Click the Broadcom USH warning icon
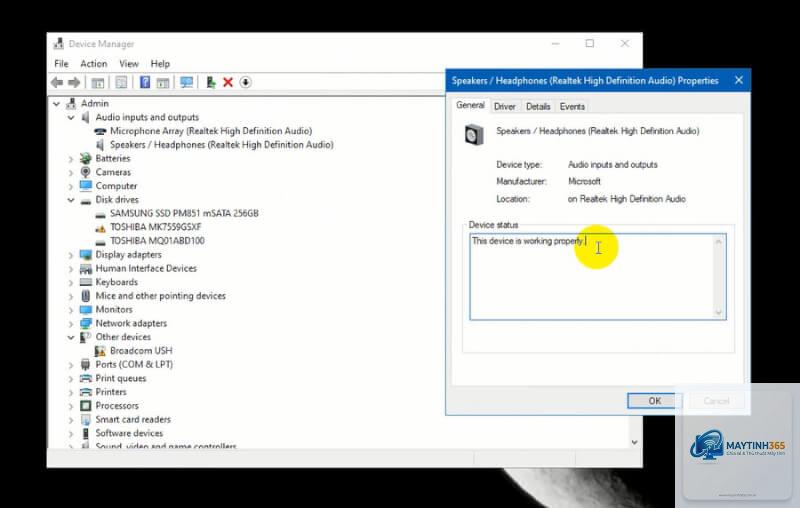This screenshot has height=508, width=800. tap(100, 351)
